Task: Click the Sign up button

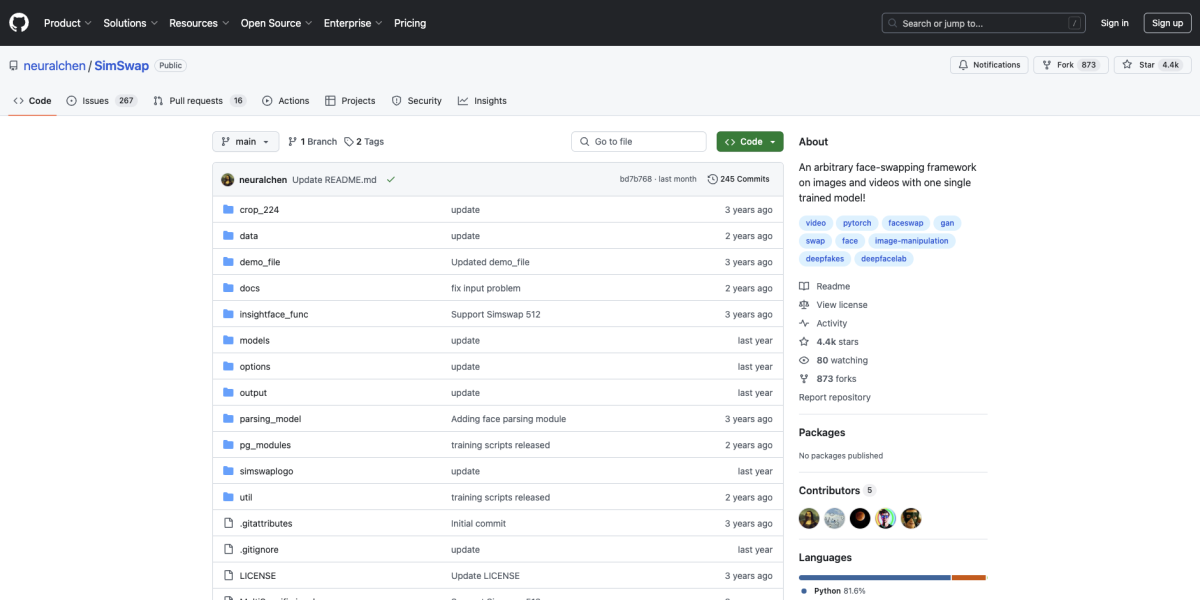Action: (x=1167, y=23)
